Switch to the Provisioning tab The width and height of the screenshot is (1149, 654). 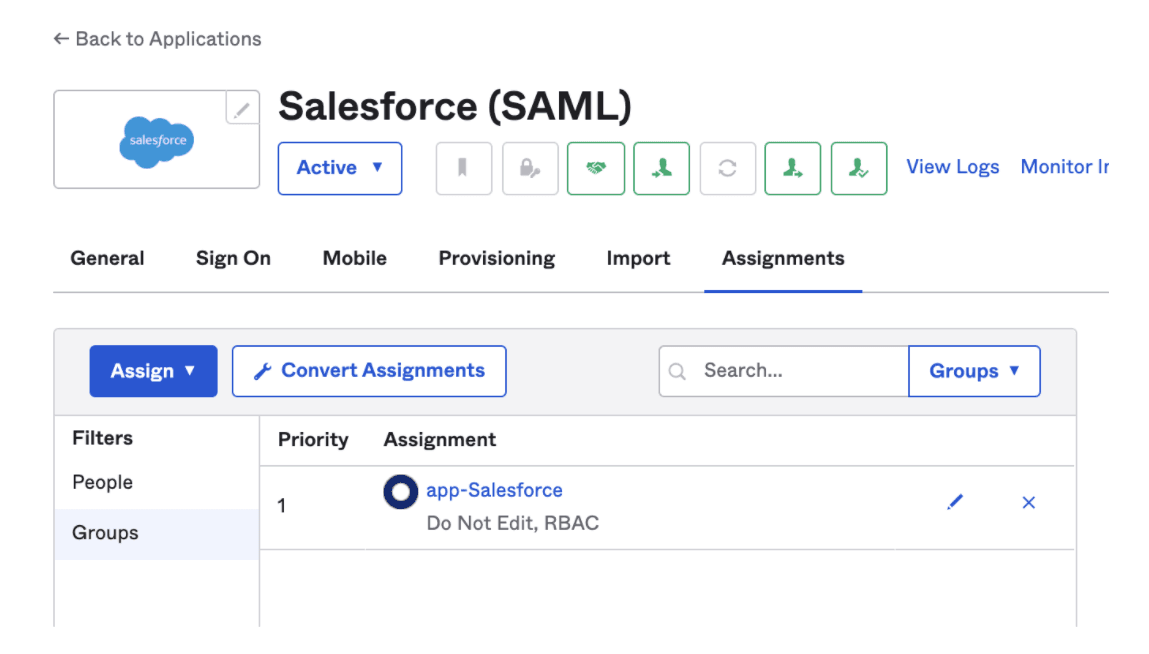point(496,258)
